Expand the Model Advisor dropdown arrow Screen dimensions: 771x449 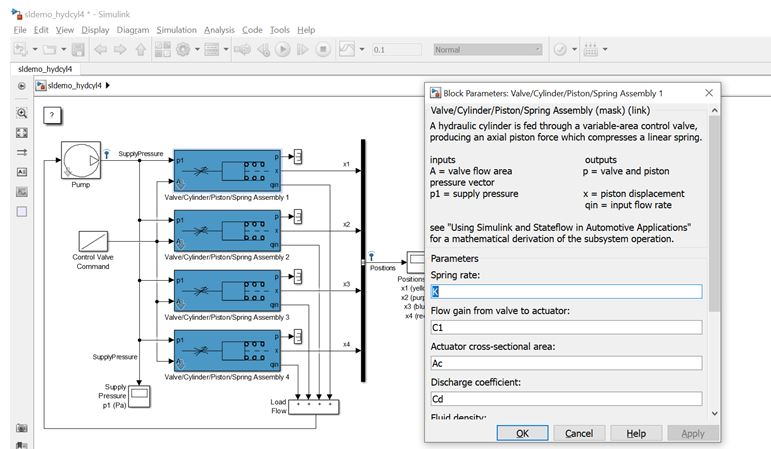pyautogui.click(x=574, y=49)
